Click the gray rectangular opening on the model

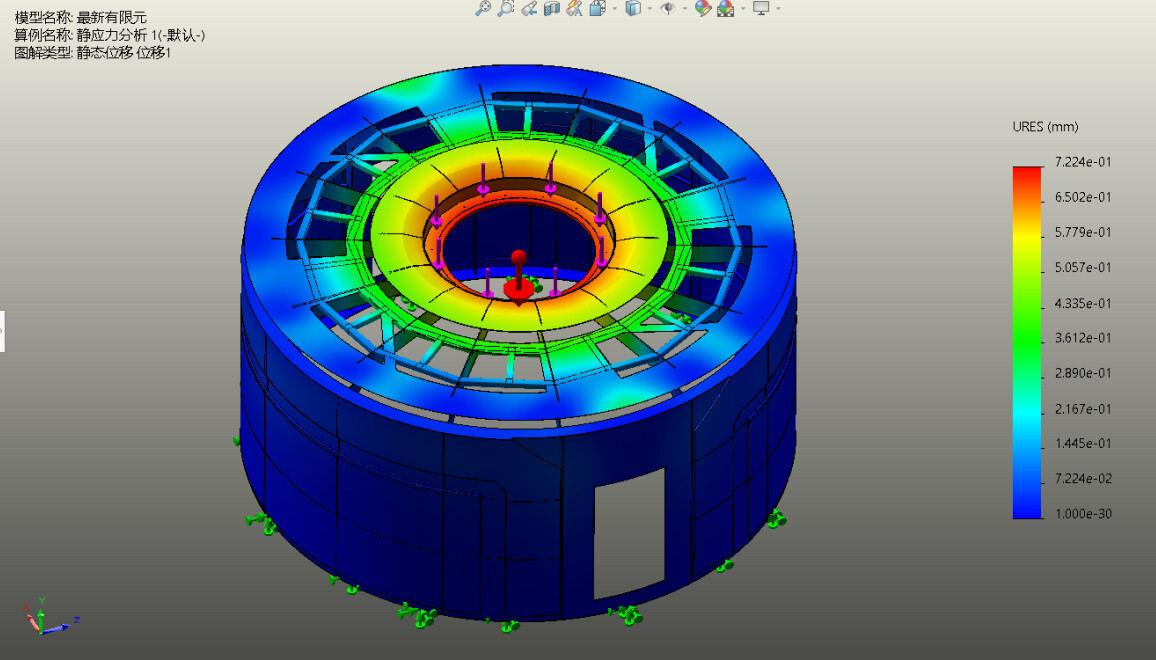(x=629, y=532)
